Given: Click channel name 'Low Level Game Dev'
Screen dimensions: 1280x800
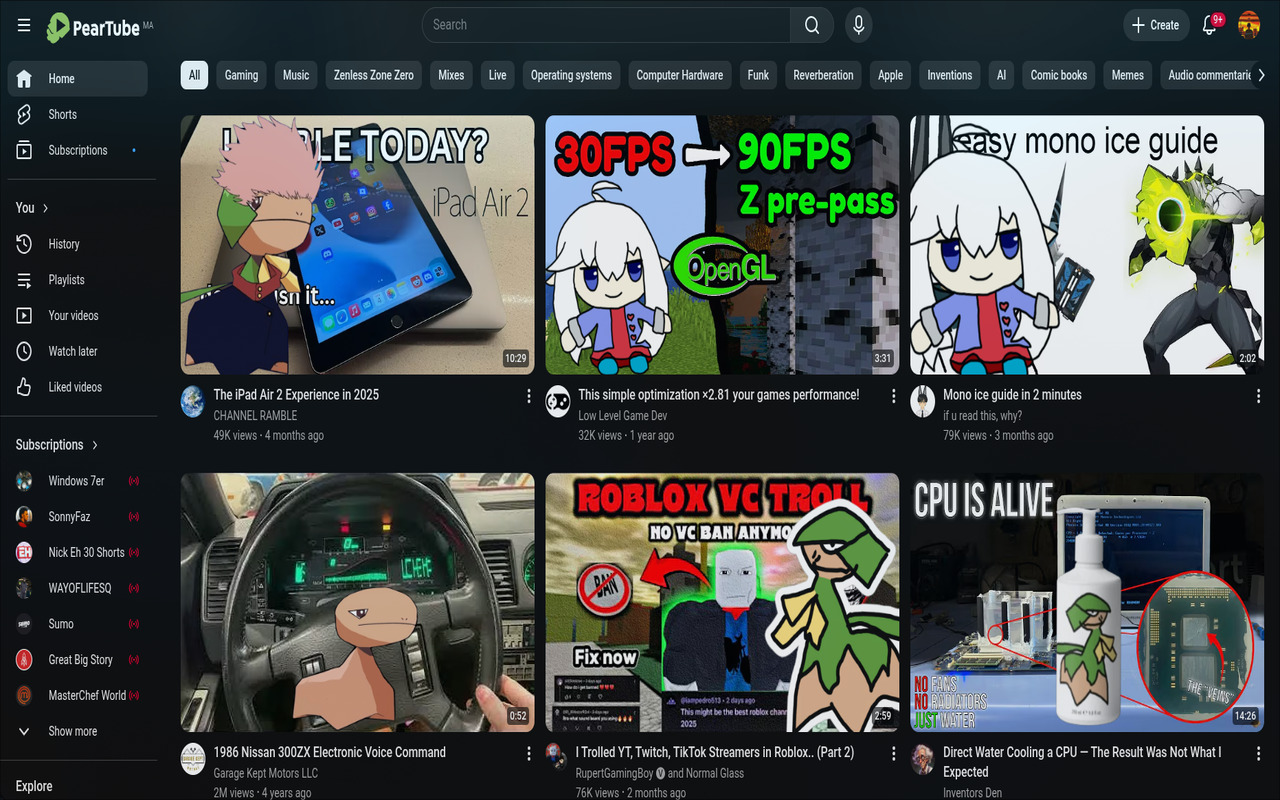Looking at the screenshot, I should pyautogui.click(x=622, y=416).
